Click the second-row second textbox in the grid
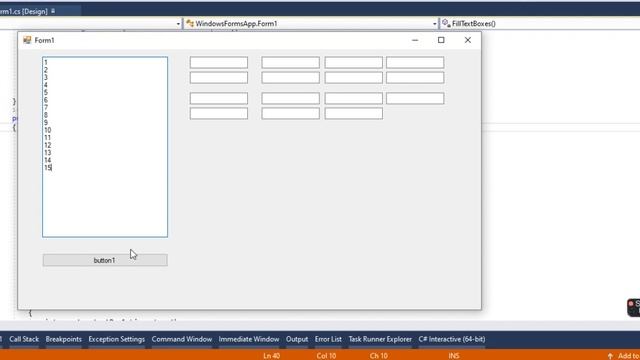 [x=291, y=78]
